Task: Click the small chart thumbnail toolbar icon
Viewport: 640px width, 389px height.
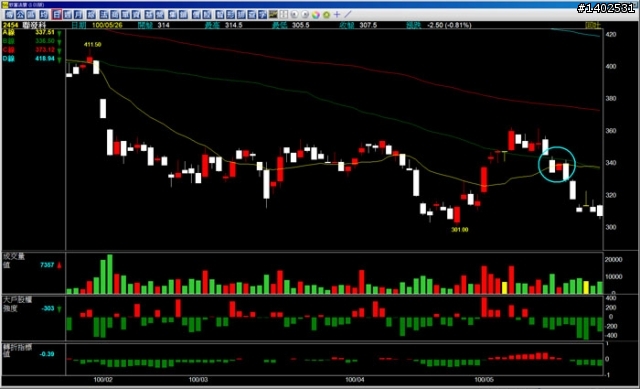Action: click(273, 14)
